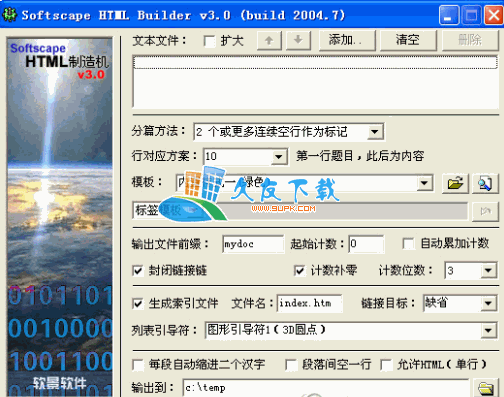This screenshot has height=397, width=504.
Task: Click the 输出文件前缀 field containing mydoc
Action: [x=253, y=244]
